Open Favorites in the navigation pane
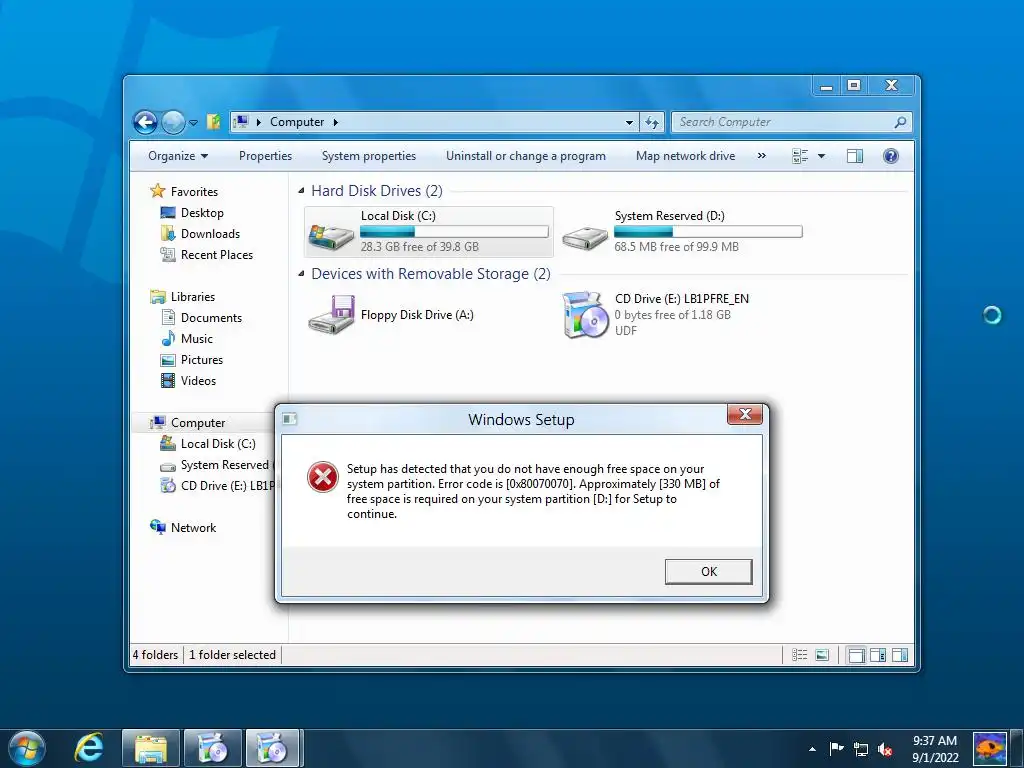The image size is (1024, 768). (x=194, y=191)
